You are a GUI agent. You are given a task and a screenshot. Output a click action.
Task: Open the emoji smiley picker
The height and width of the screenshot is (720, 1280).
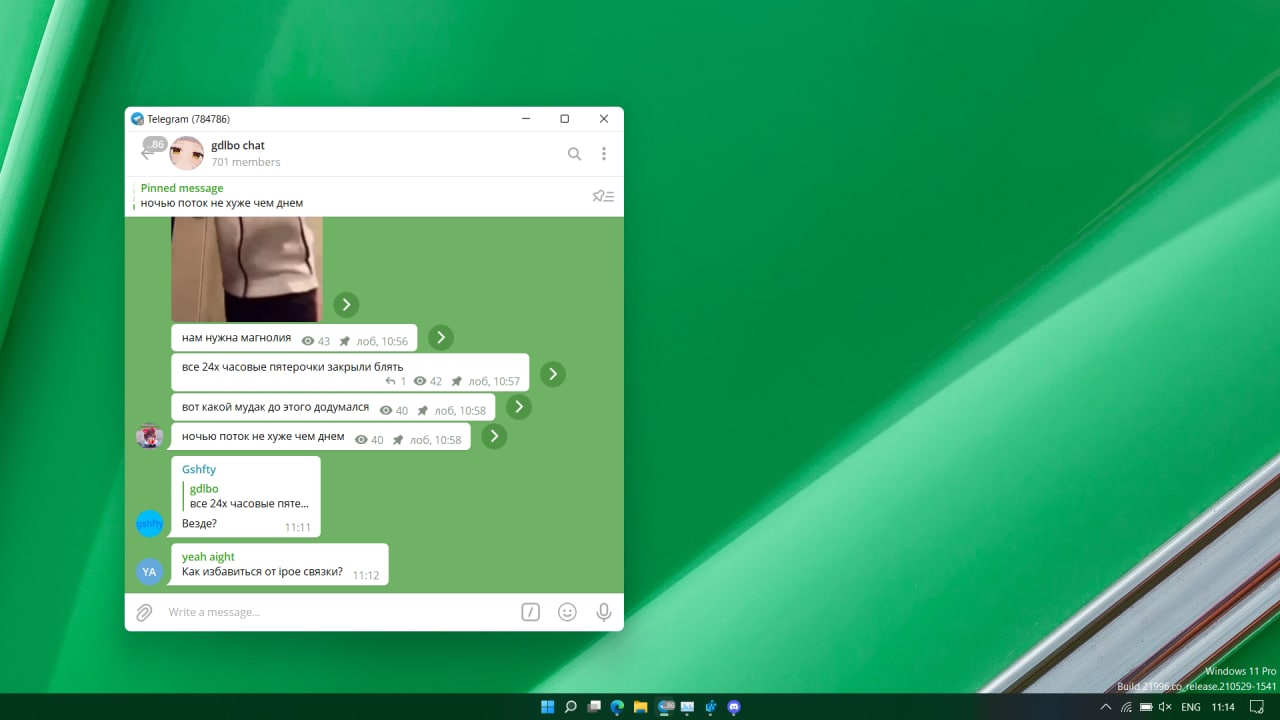point(567,612)
